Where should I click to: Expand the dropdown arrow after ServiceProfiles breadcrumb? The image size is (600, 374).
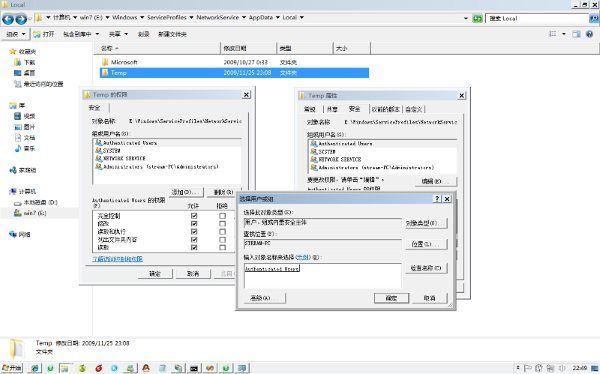[191, 18]
